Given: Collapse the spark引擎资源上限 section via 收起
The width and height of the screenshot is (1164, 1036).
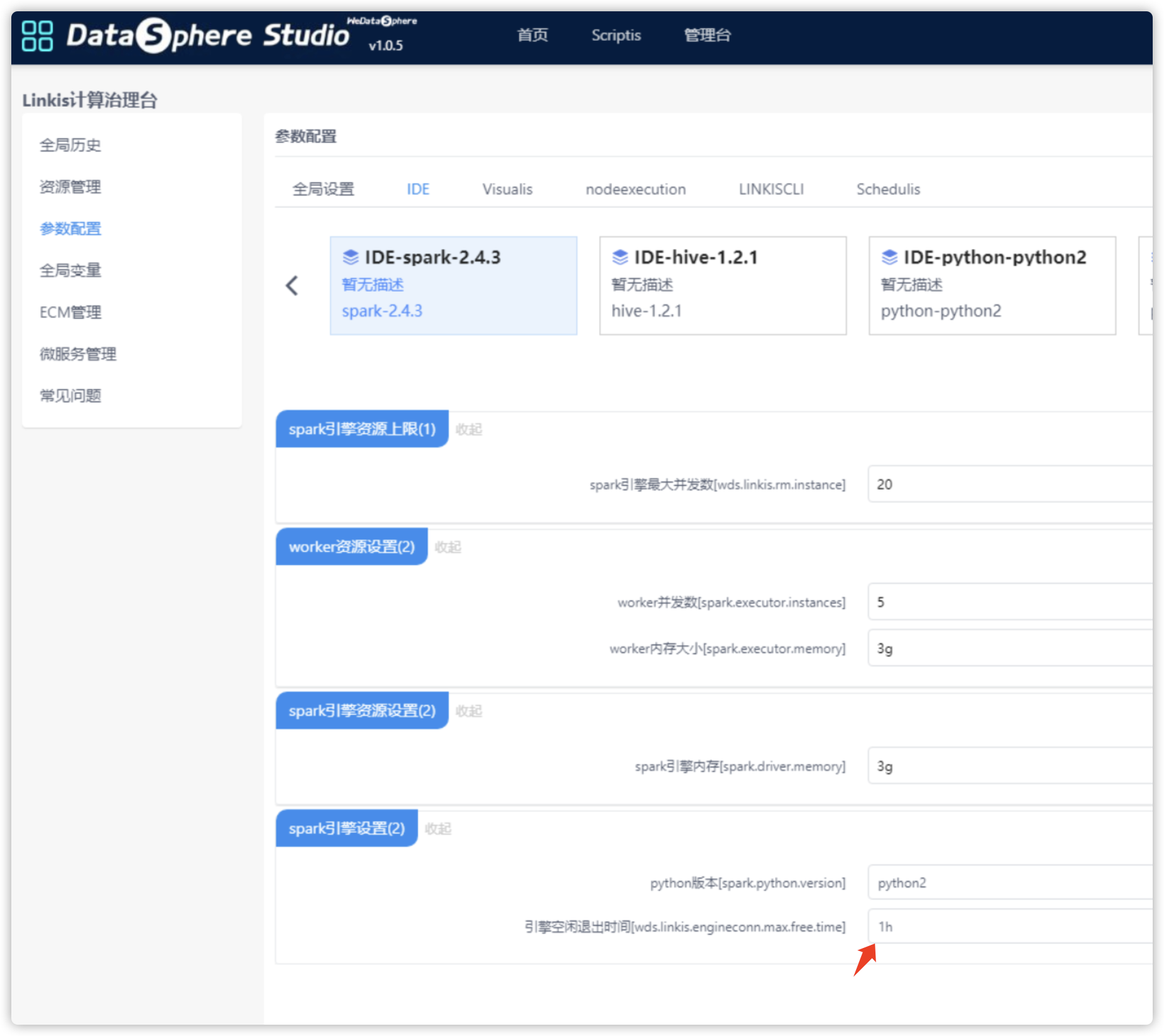Looking at the screenshot, I should tap(468, 429).
